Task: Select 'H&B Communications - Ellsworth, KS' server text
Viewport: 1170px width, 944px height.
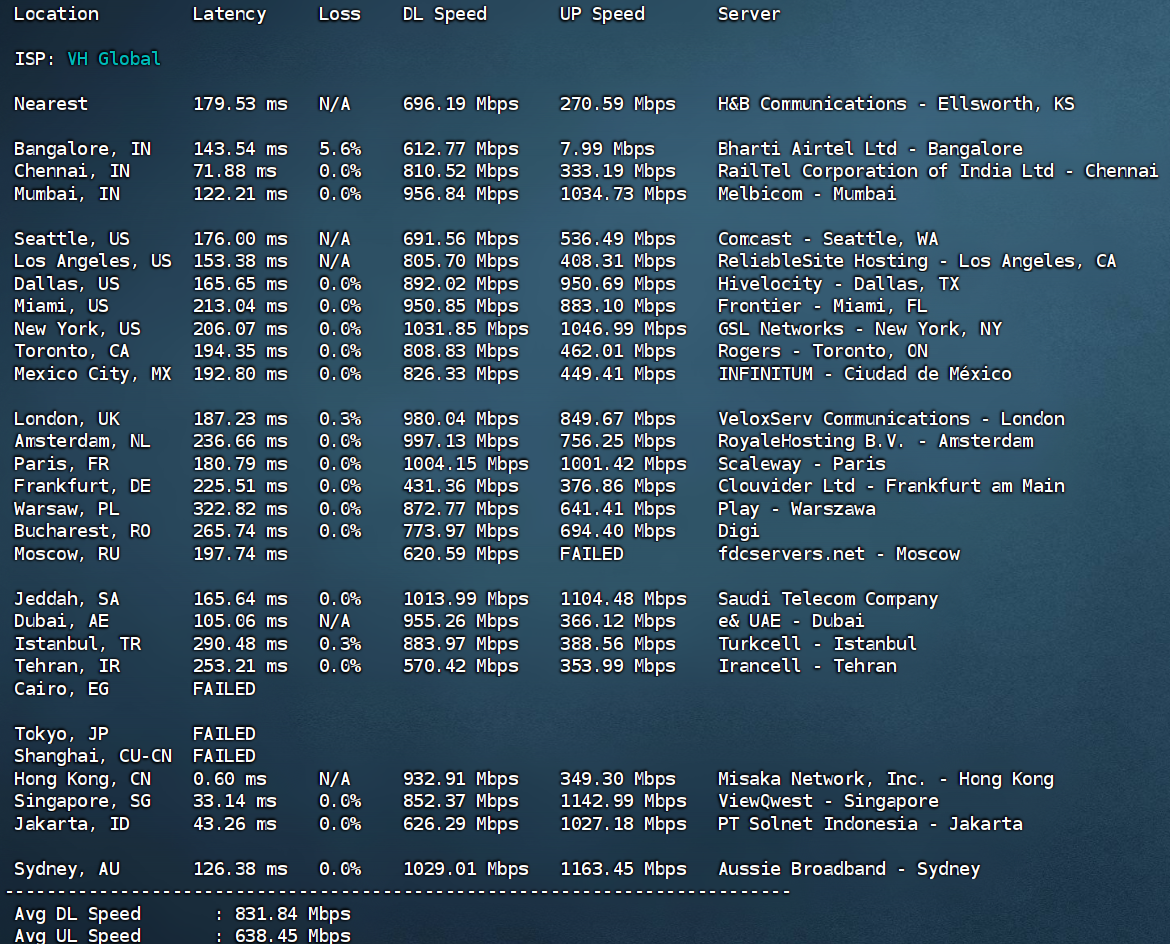Action: point(896,104)
